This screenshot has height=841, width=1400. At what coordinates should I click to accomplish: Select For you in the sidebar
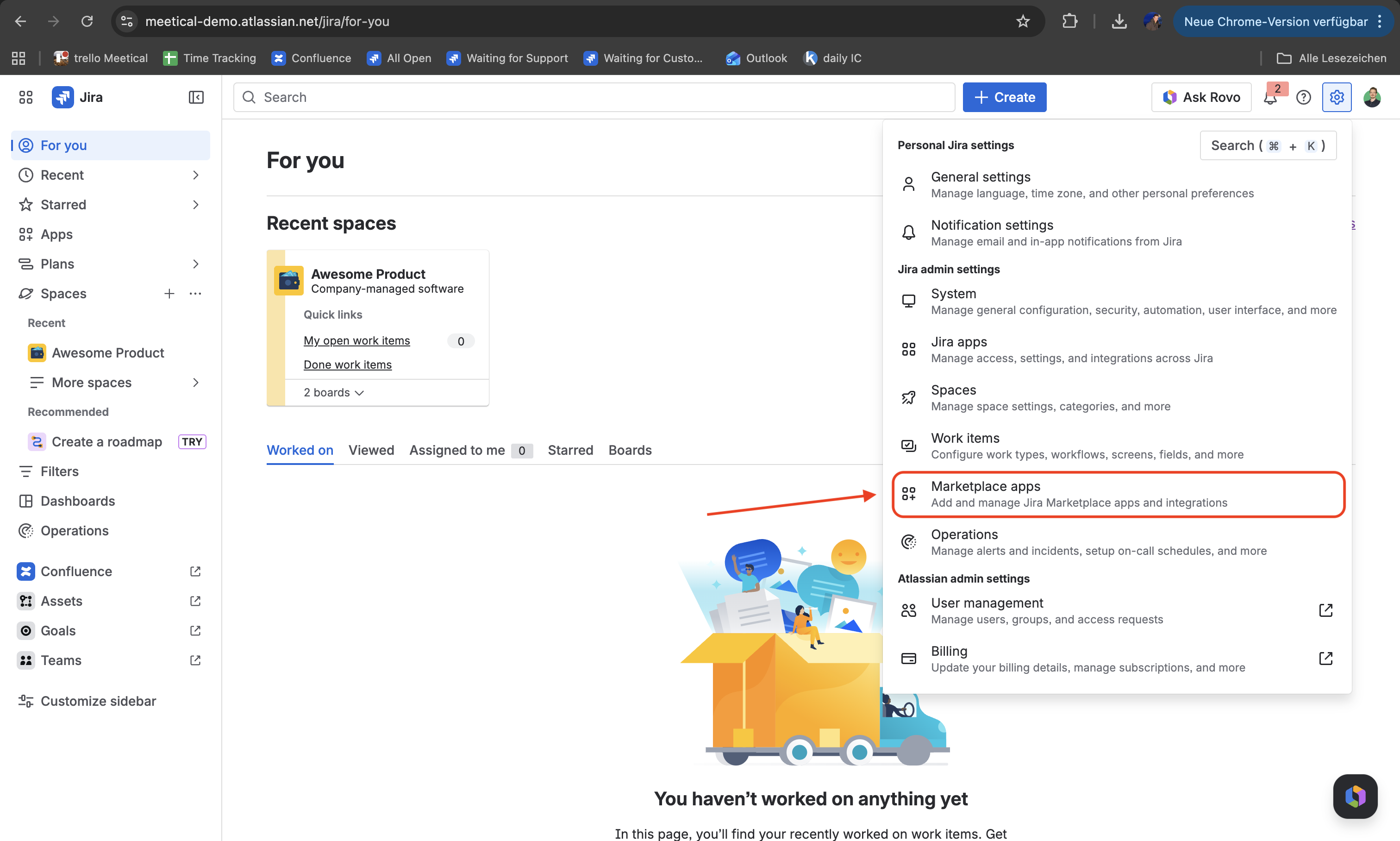click(x=110, y=145)
